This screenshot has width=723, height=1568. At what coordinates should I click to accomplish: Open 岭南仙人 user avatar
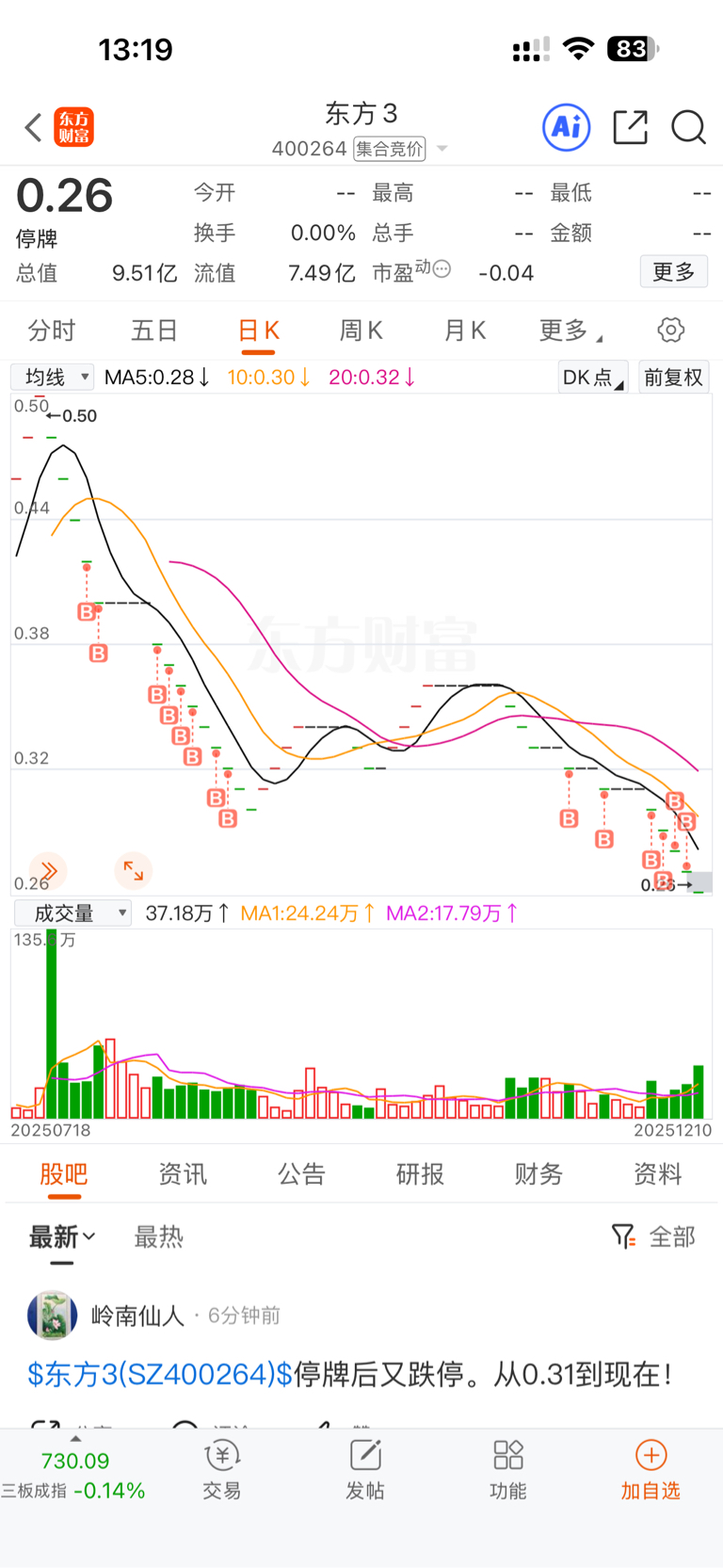[x=52, y=1315]
